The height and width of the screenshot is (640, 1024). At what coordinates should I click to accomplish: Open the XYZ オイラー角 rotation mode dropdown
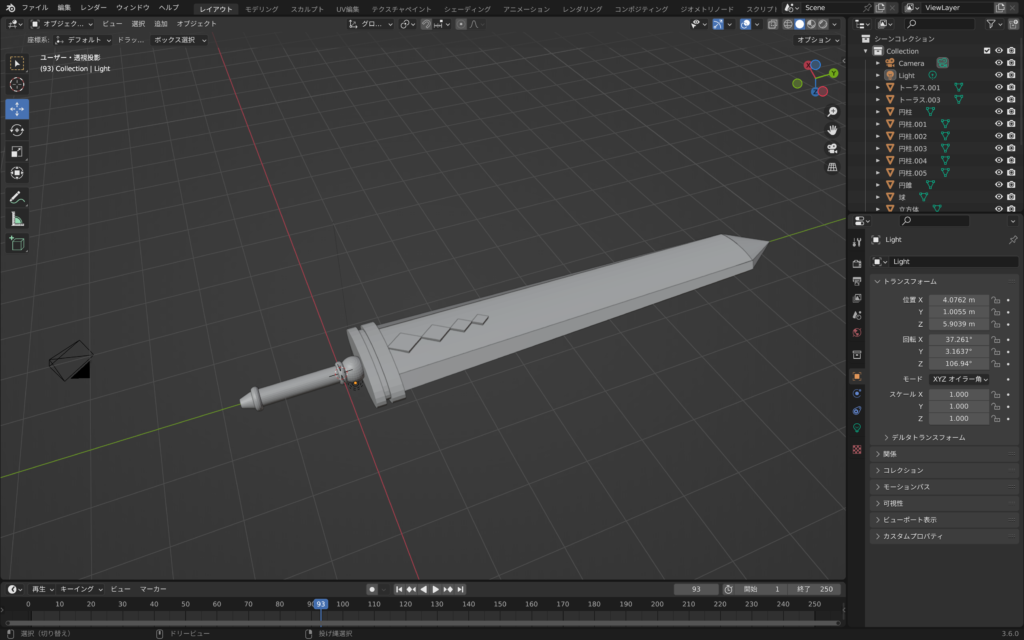click(x=959, y=379)
